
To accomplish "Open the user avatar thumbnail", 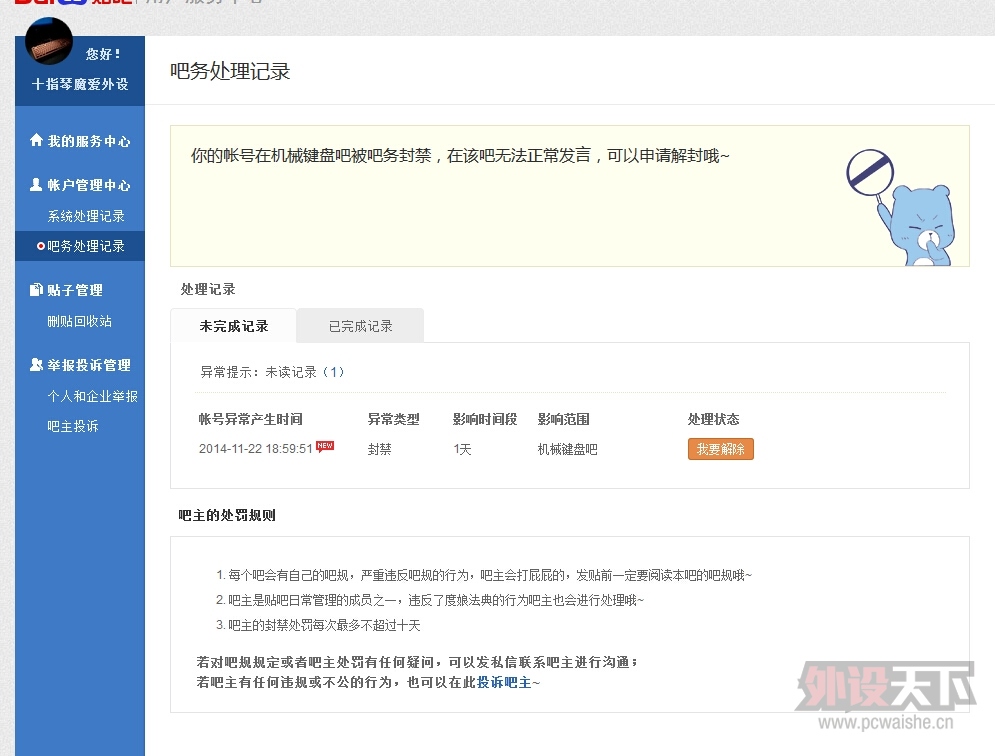I will coord(48,42).
